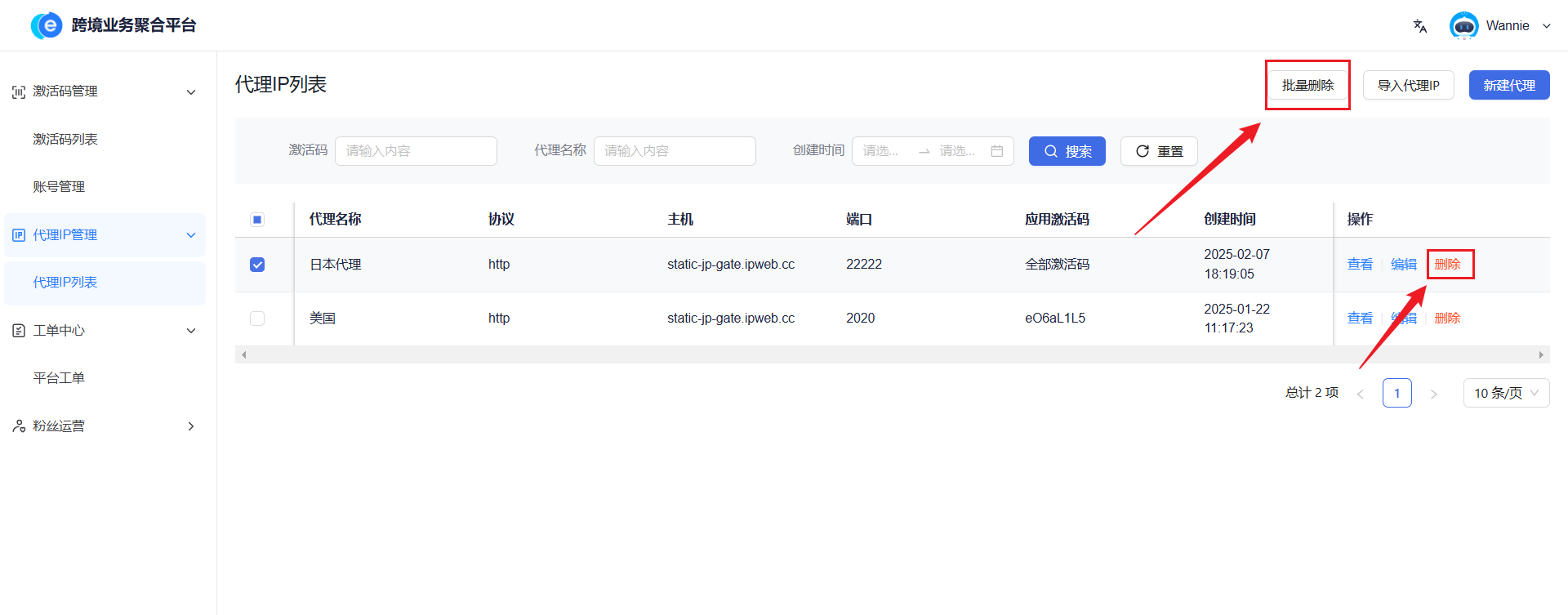Open the 10 条/页 page size dropdown
The width and height of the screenshot is (1568, 615).
[1505, 393]
